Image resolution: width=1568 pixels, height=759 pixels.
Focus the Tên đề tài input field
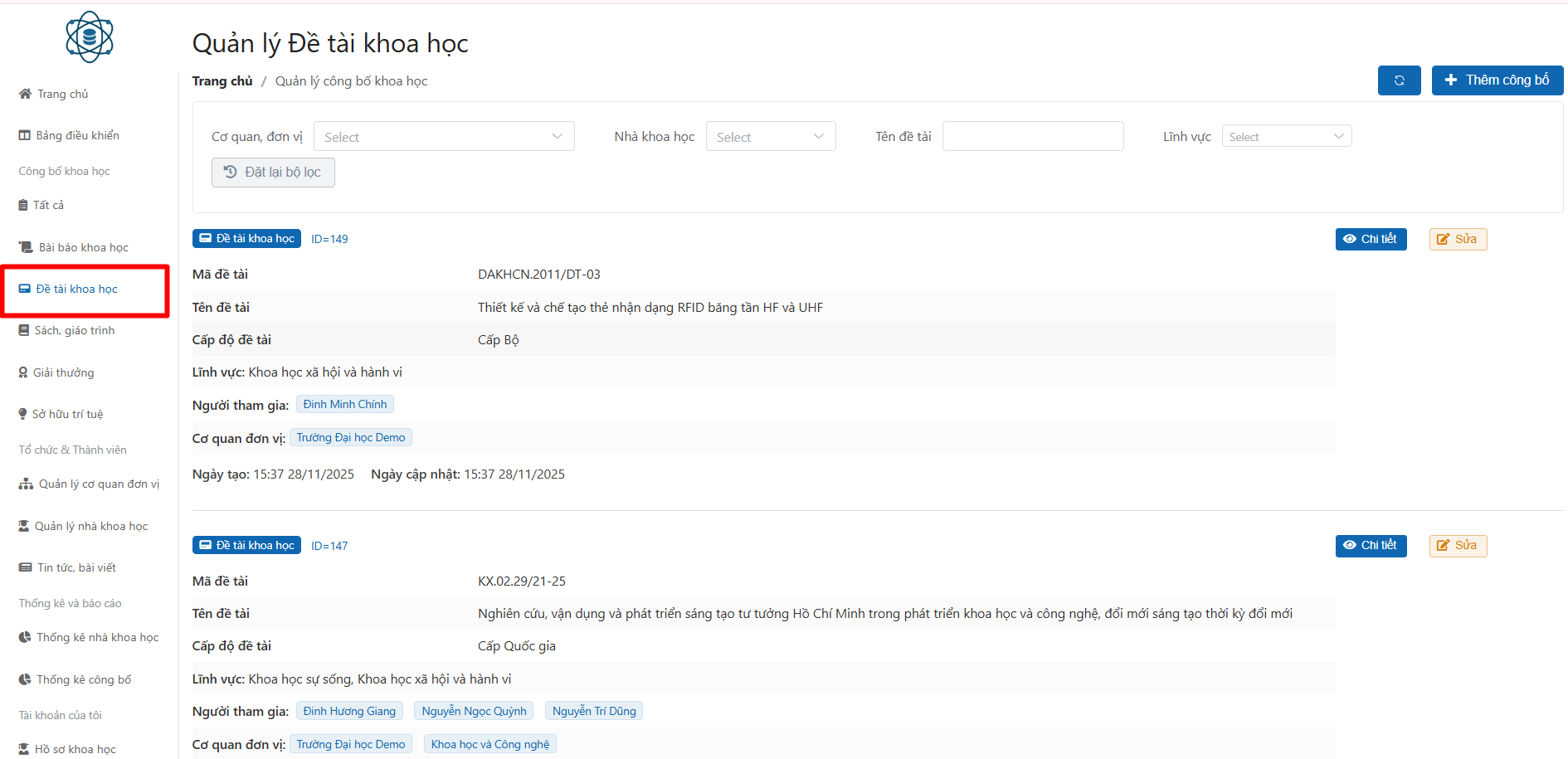(x=1032, y=137)
